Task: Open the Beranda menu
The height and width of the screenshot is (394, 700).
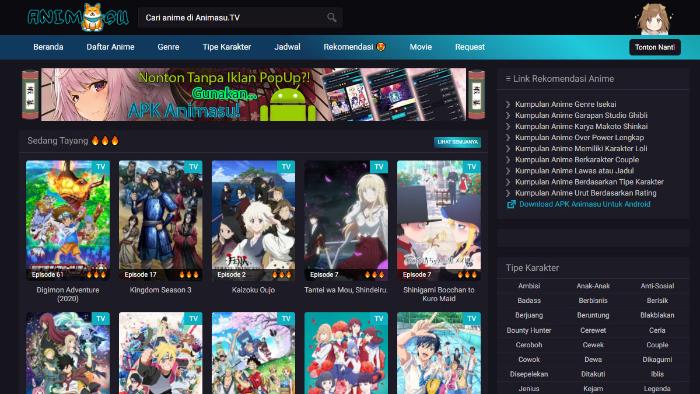Action: coord(48,47)
